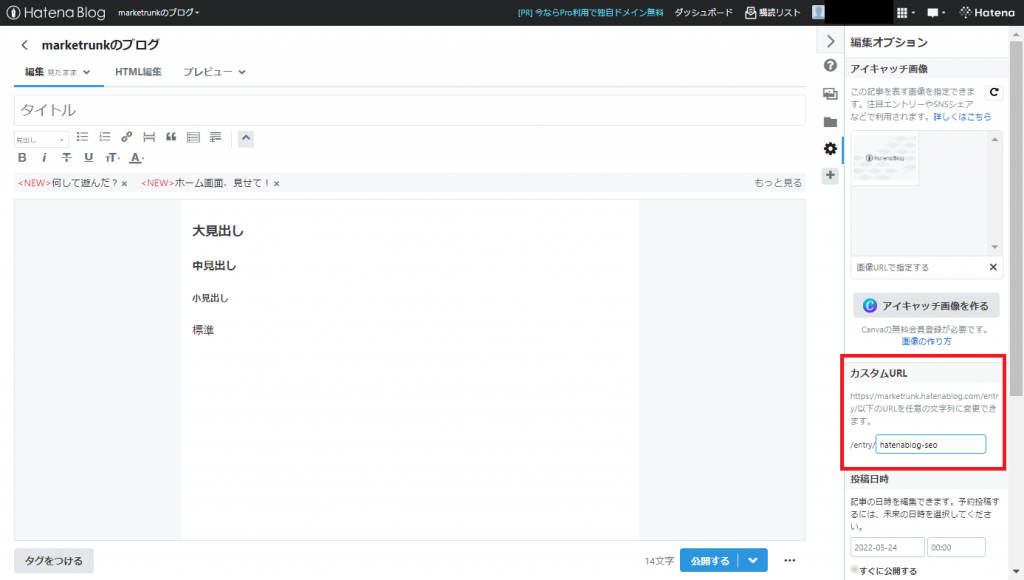Switch to the HTML編集 tab

click(138, 72)
